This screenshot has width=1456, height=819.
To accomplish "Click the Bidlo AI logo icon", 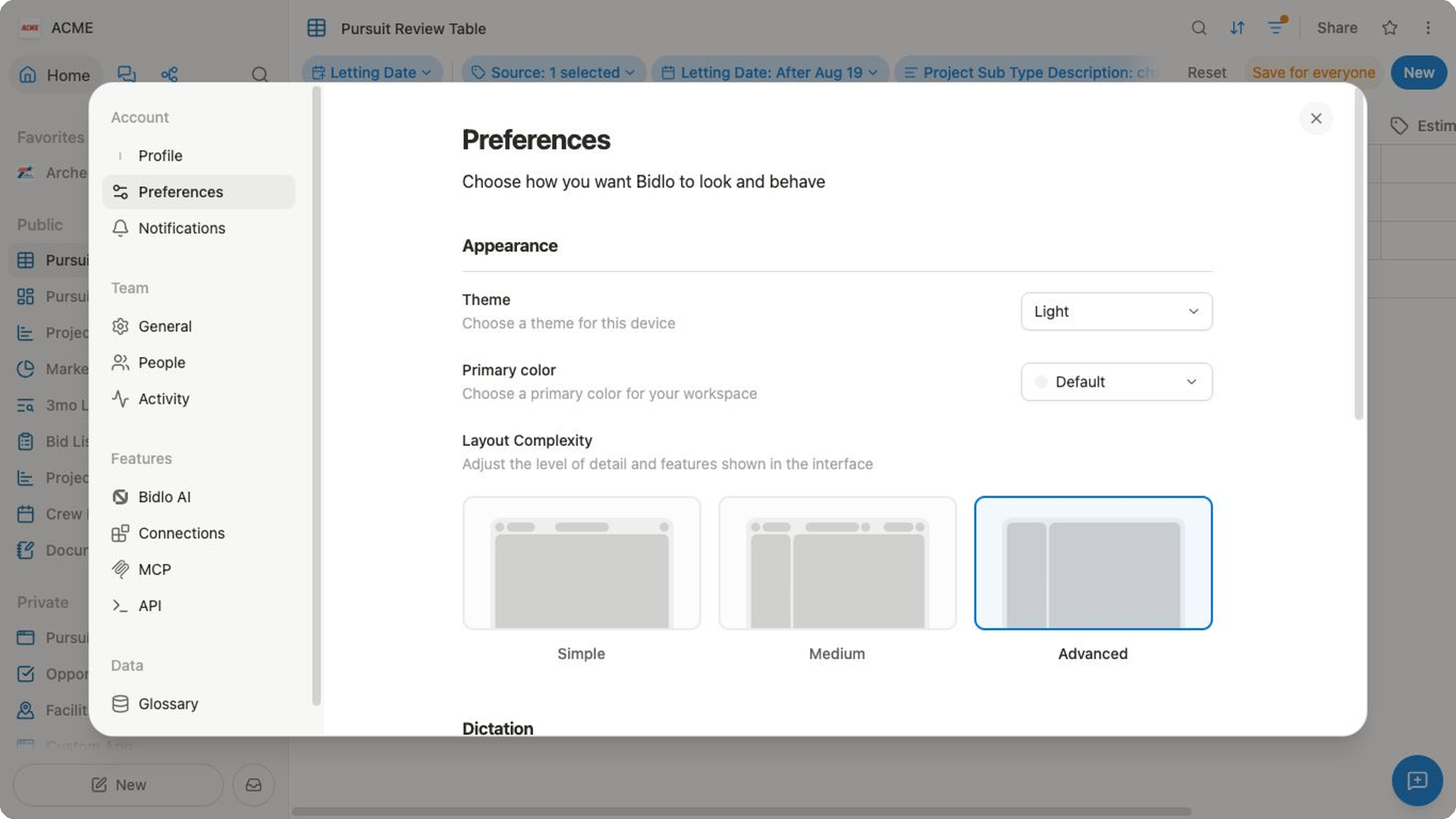I will pyautogui.click(x=120, y=497).
